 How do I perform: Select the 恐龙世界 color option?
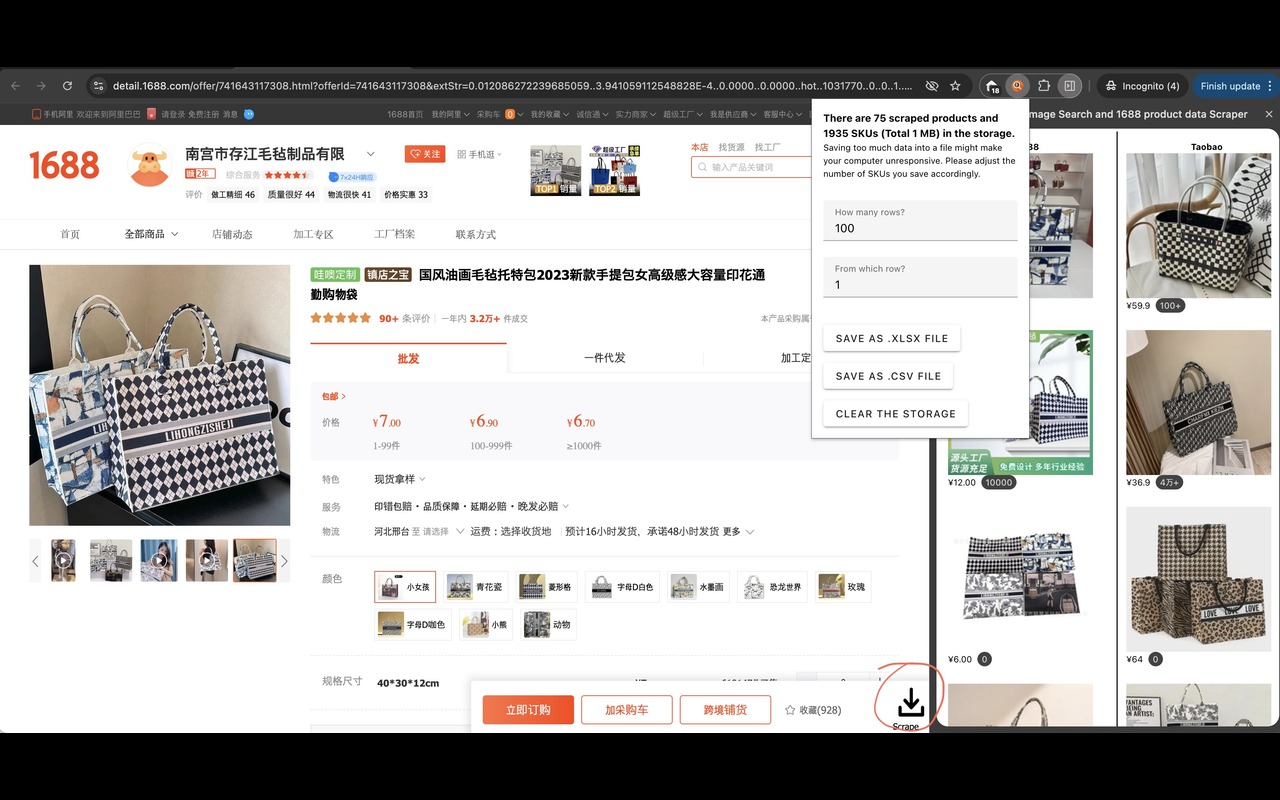(x=773, y=587)
